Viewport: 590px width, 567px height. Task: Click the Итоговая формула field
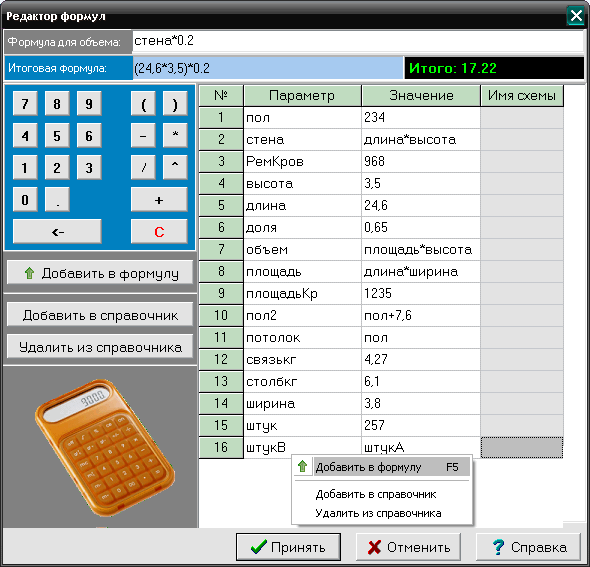[268, 68]
